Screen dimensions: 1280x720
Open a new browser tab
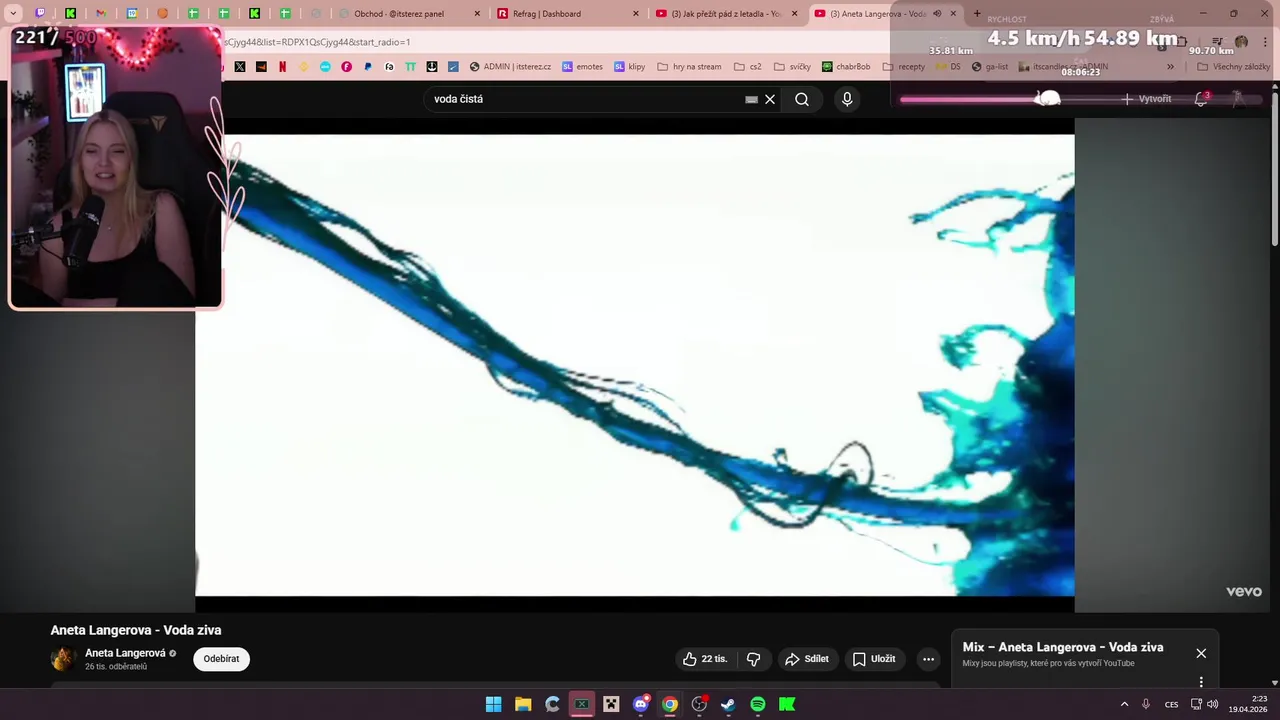point(977,14)
